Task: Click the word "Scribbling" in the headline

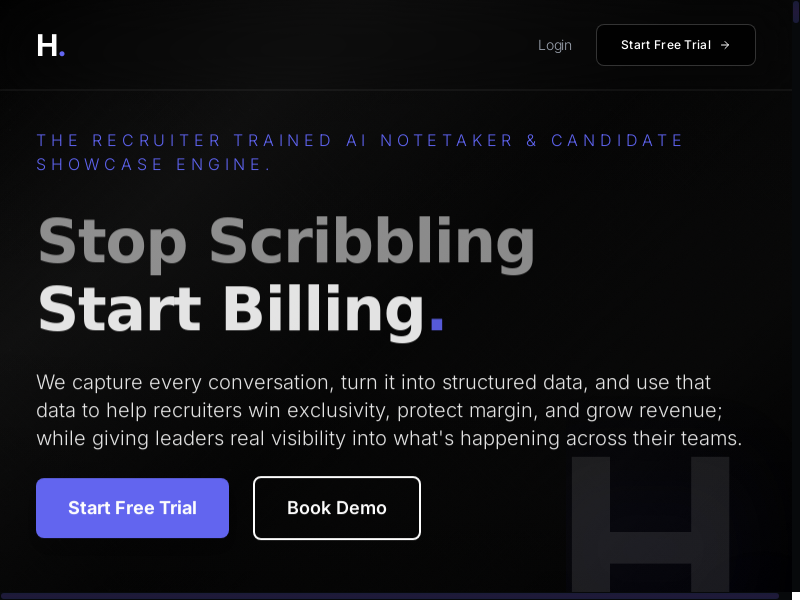Action: pos(372,242)
